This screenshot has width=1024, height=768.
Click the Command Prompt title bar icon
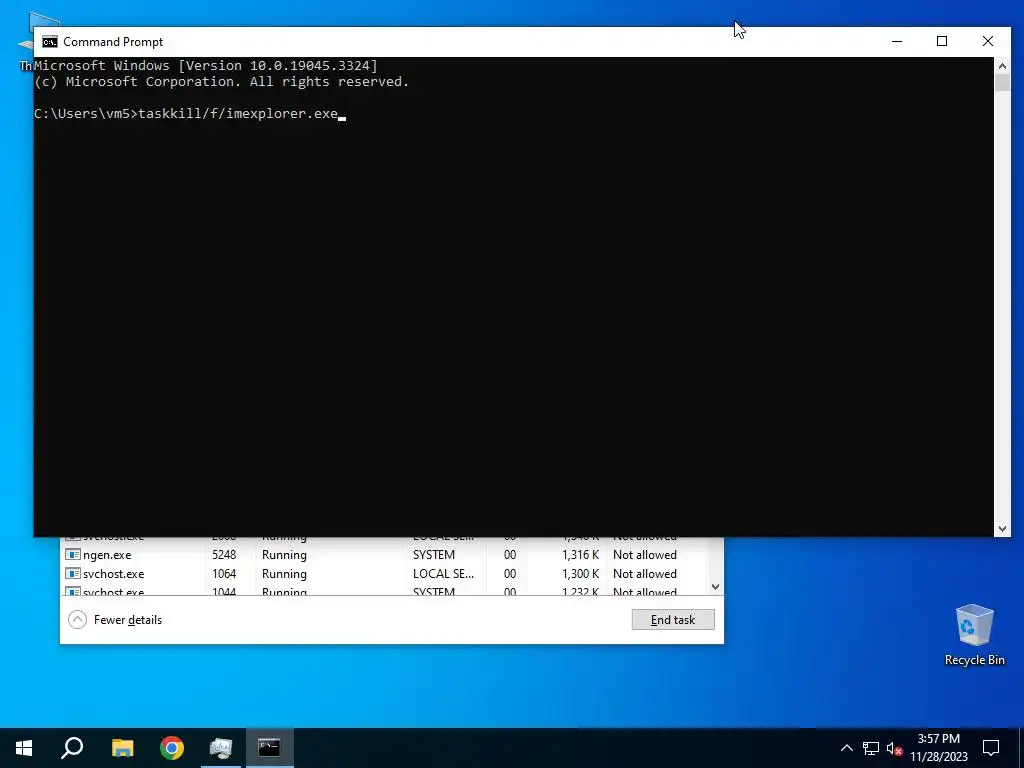pyautogui.click(x=50, y=42)
